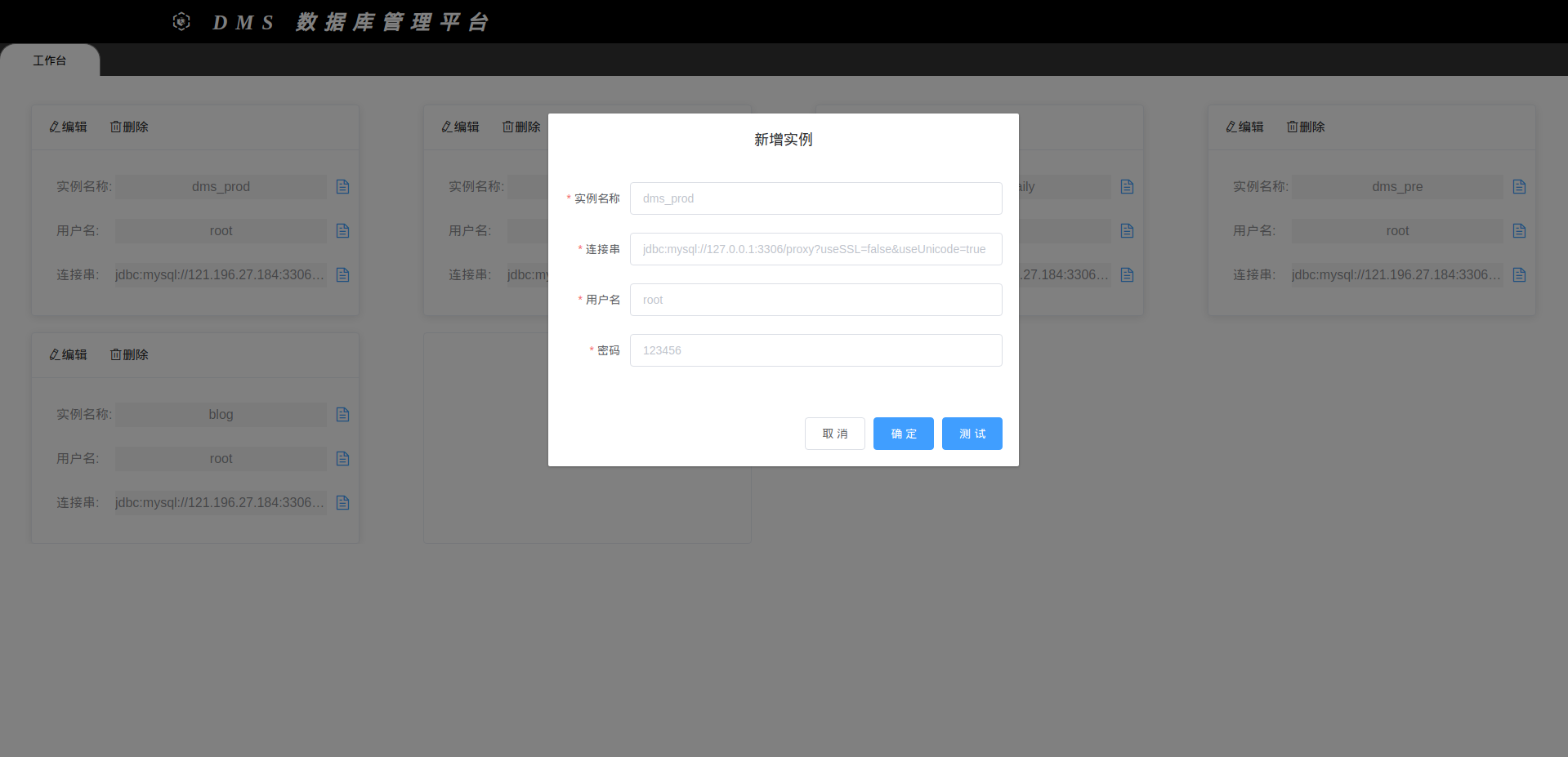Click jdbc connection string on blog card
This screenshot has width=1568, height=757.
tap(221, 503)
